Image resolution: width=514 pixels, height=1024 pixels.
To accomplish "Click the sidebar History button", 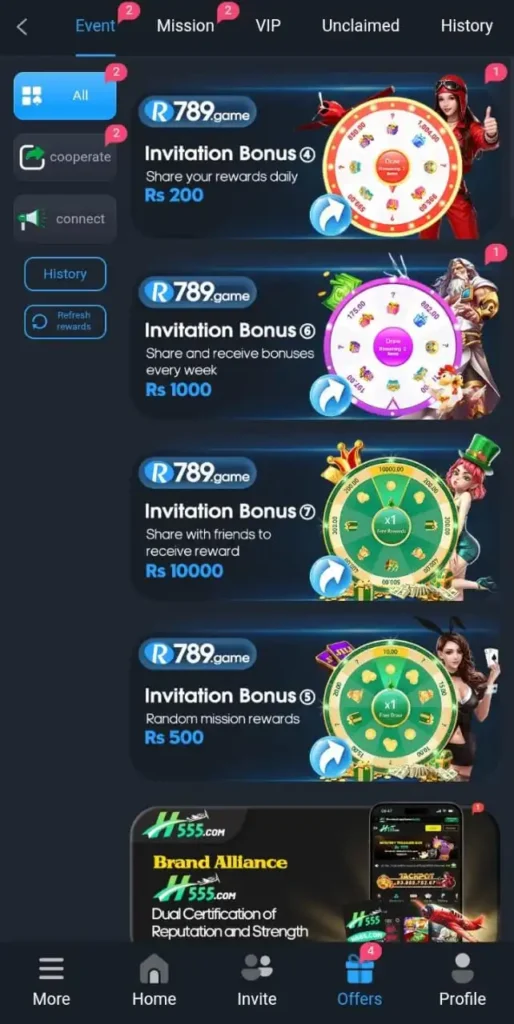I will (65, 274).
